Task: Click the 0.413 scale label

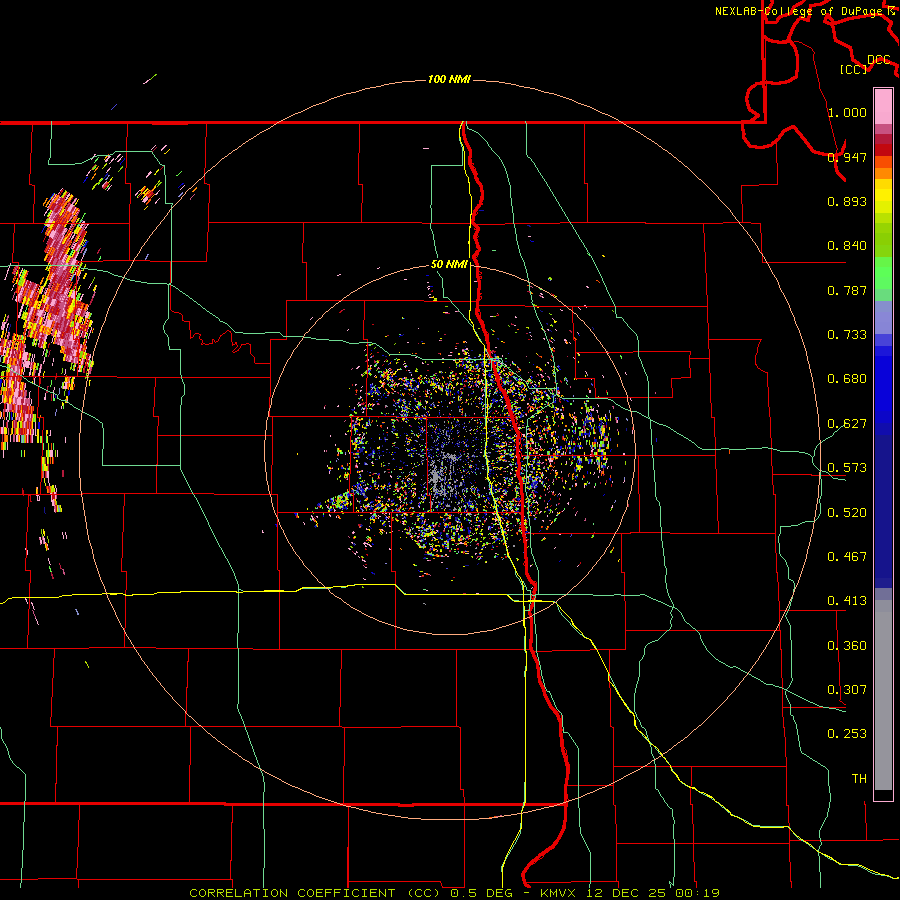Action: (847, 601)
